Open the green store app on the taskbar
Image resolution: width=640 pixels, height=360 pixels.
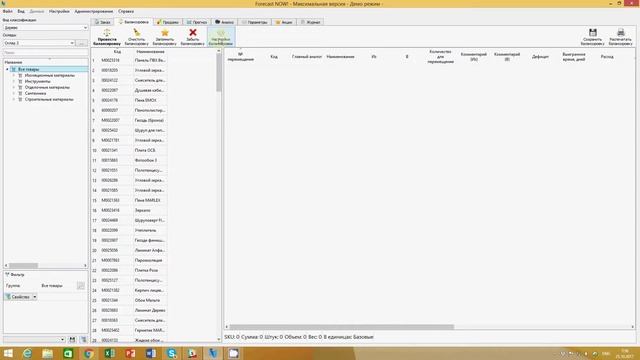tap(68, 353)
